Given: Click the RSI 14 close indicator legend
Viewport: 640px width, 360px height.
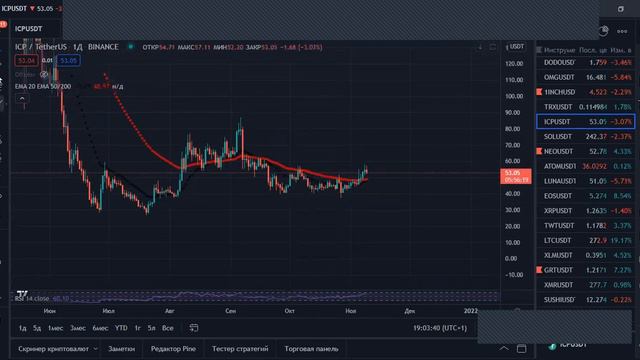Looking at the screenshot, I should (x=32, y=298).
